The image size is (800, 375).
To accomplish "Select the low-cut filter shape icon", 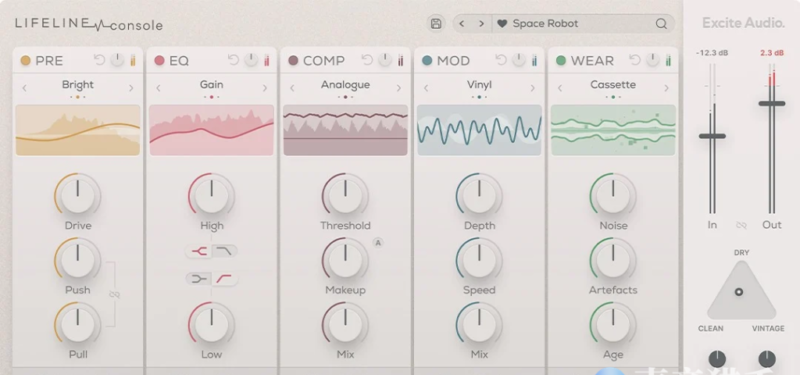I will [224, 279].
